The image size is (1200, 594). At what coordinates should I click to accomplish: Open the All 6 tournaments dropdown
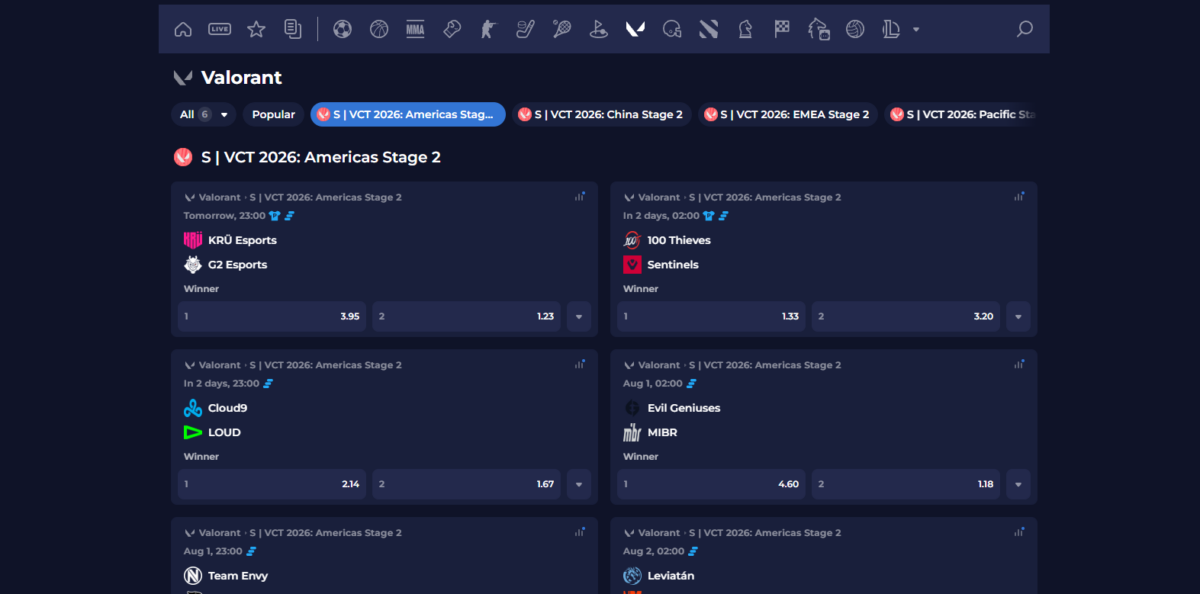click(x=204, y=114)
